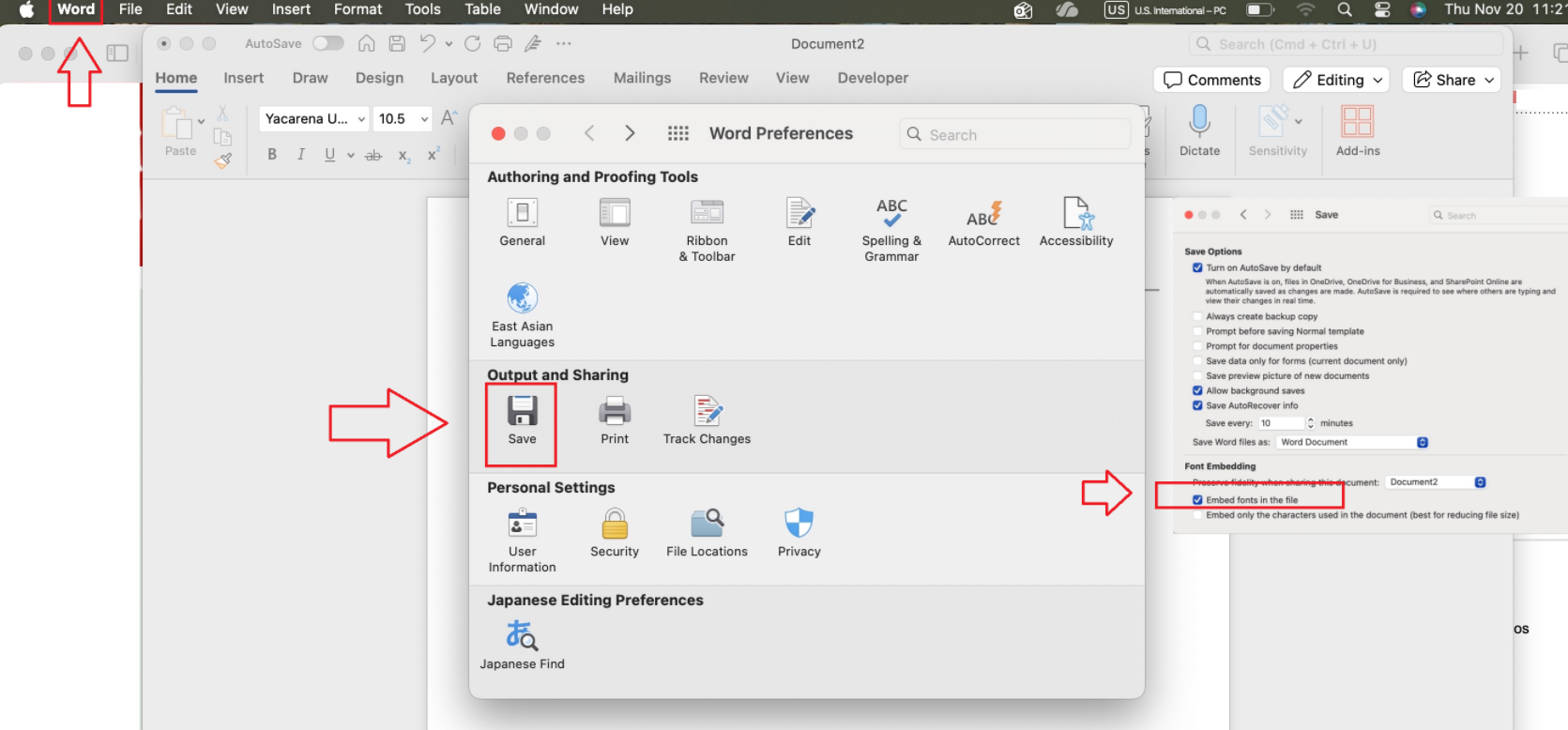The height and width of the screenshot is (730, 1568).
Task: Toggle the AutoSave switch
Action: (328, 43)
